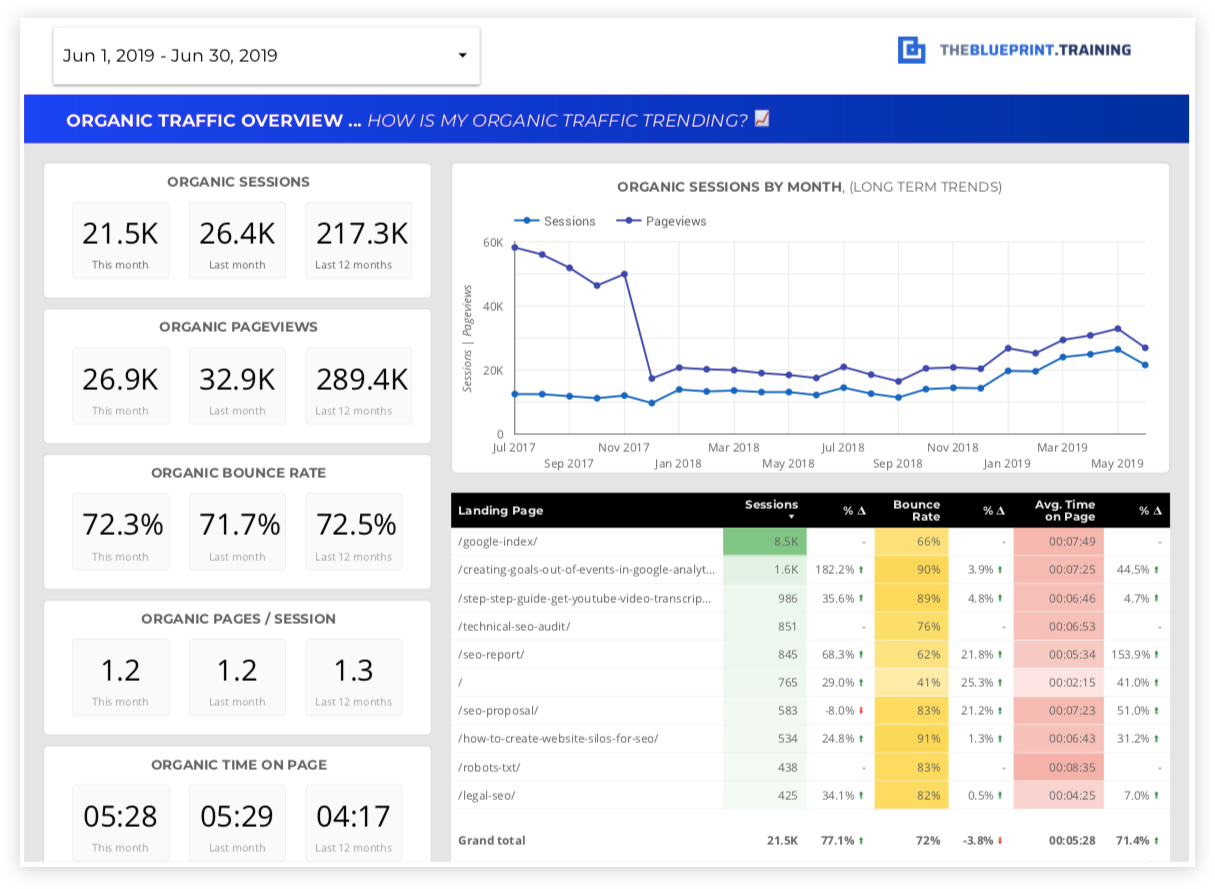The width and height of the screenshot is (1215, 889).
Task: Click the red down arrow beside -3.8%
Action: coord(1001,841)
